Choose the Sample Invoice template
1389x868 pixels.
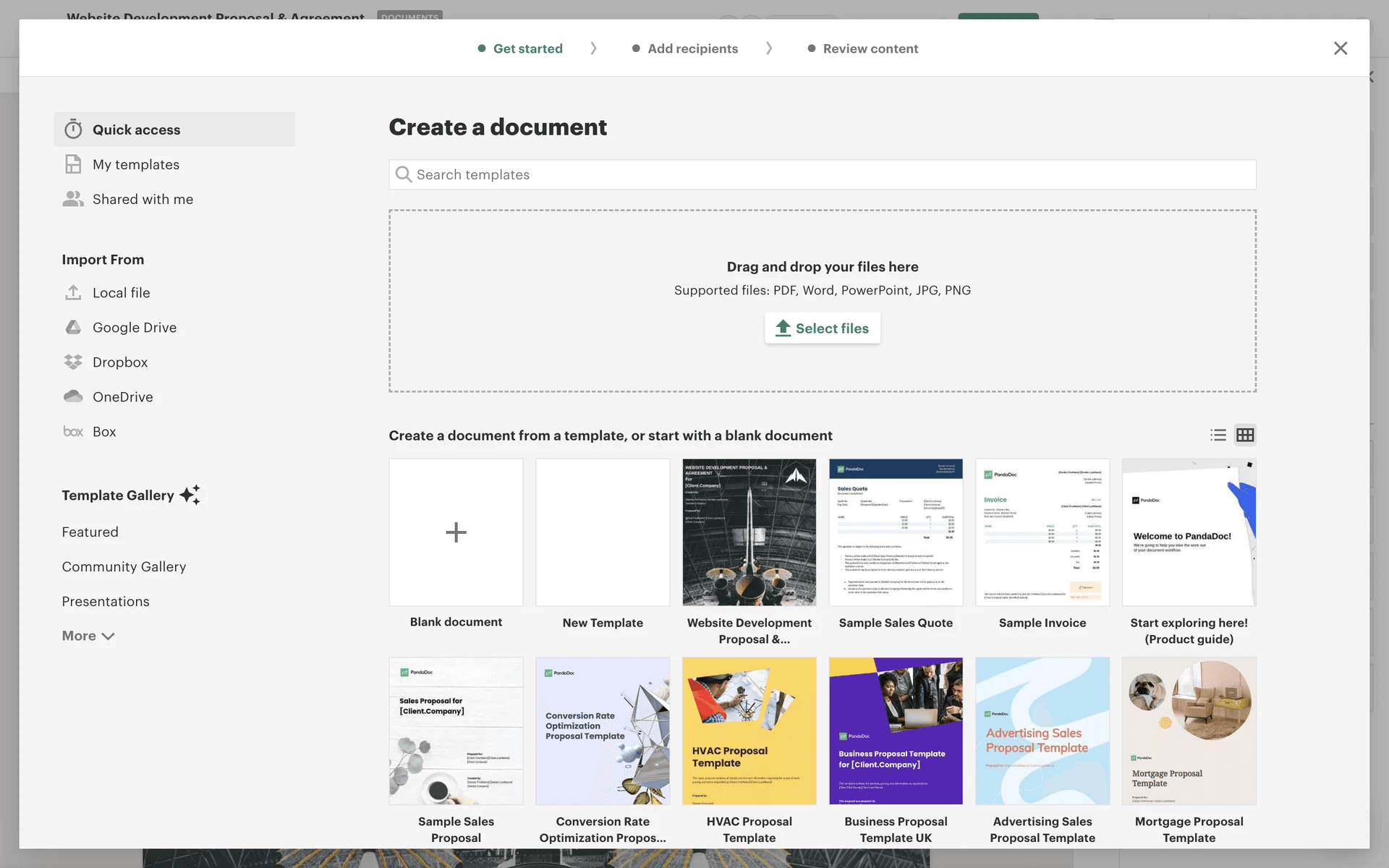[x=1042, y=532]
